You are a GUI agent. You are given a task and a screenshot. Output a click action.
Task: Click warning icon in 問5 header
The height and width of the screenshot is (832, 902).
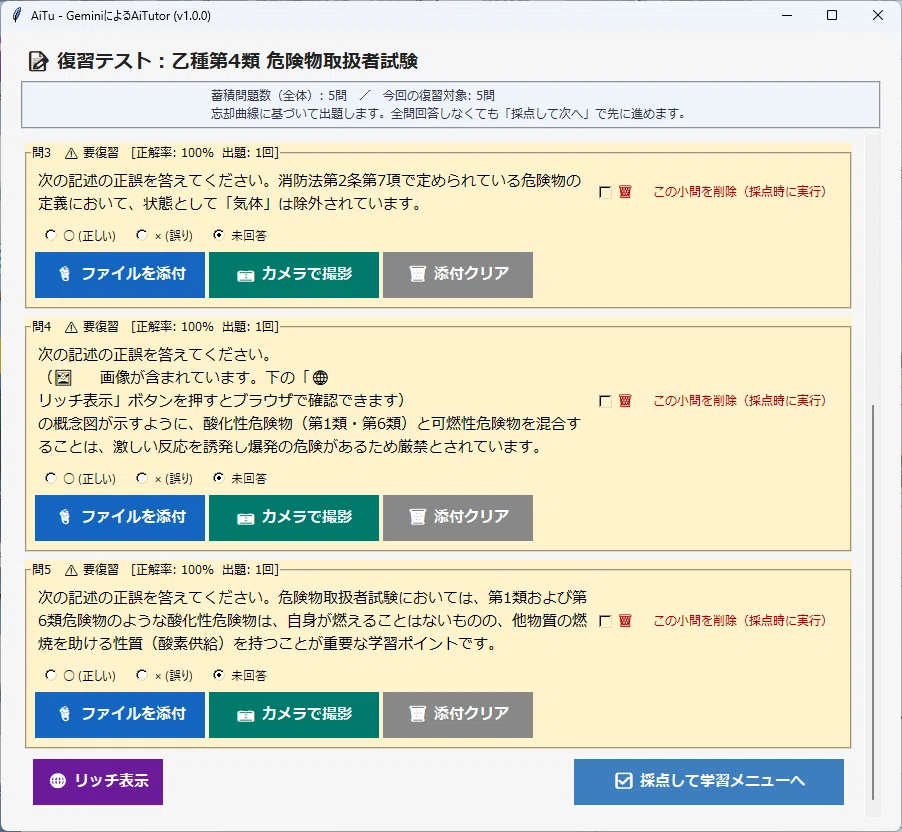click(x=71, y=570)
